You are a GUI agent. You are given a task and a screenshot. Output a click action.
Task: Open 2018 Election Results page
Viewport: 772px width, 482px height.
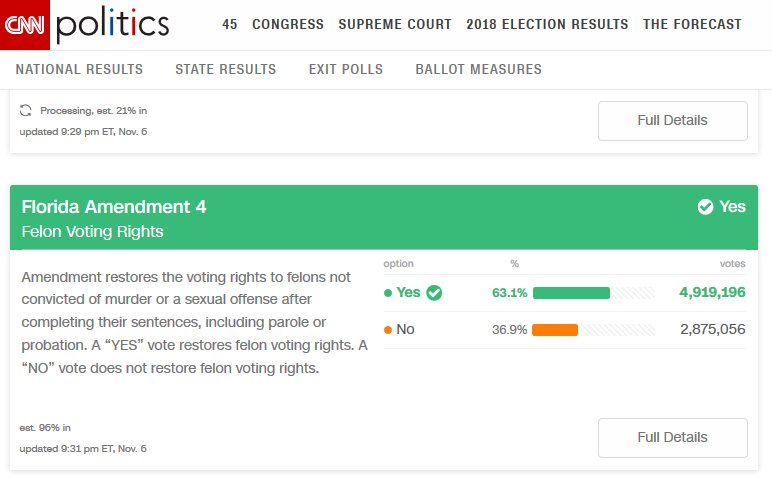(547, 24)
